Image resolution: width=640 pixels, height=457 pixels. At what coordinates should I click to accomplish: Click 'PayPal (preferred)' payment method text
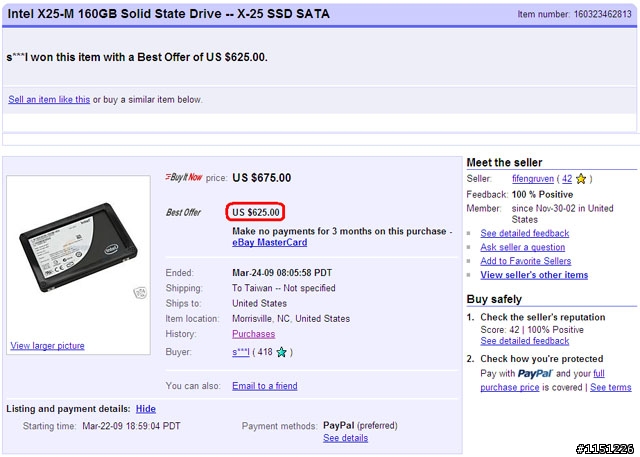pos(360,426)
